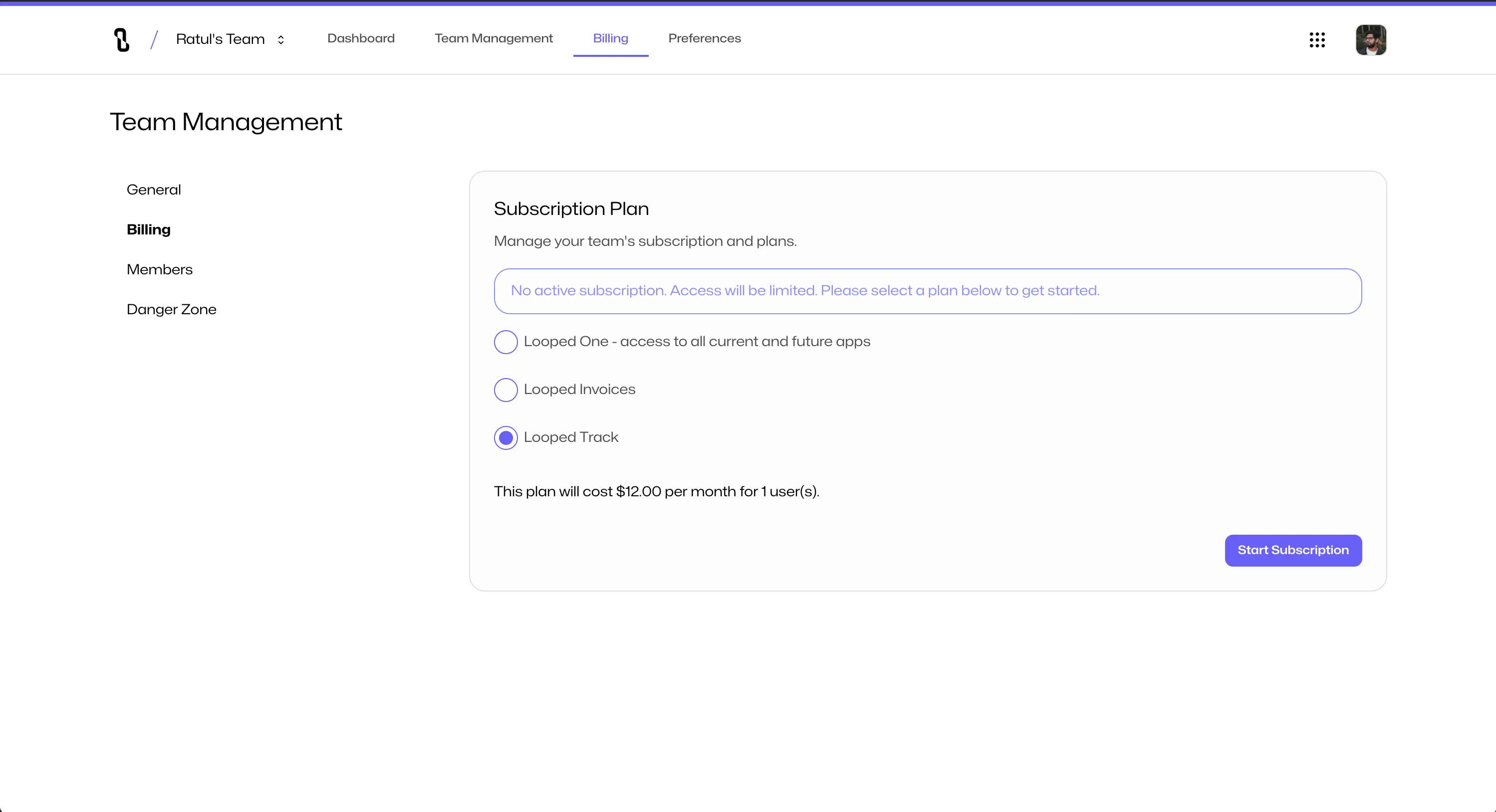Open the Members section
This screenshot has width=1496, height=812.
click(x=159, y=269)
